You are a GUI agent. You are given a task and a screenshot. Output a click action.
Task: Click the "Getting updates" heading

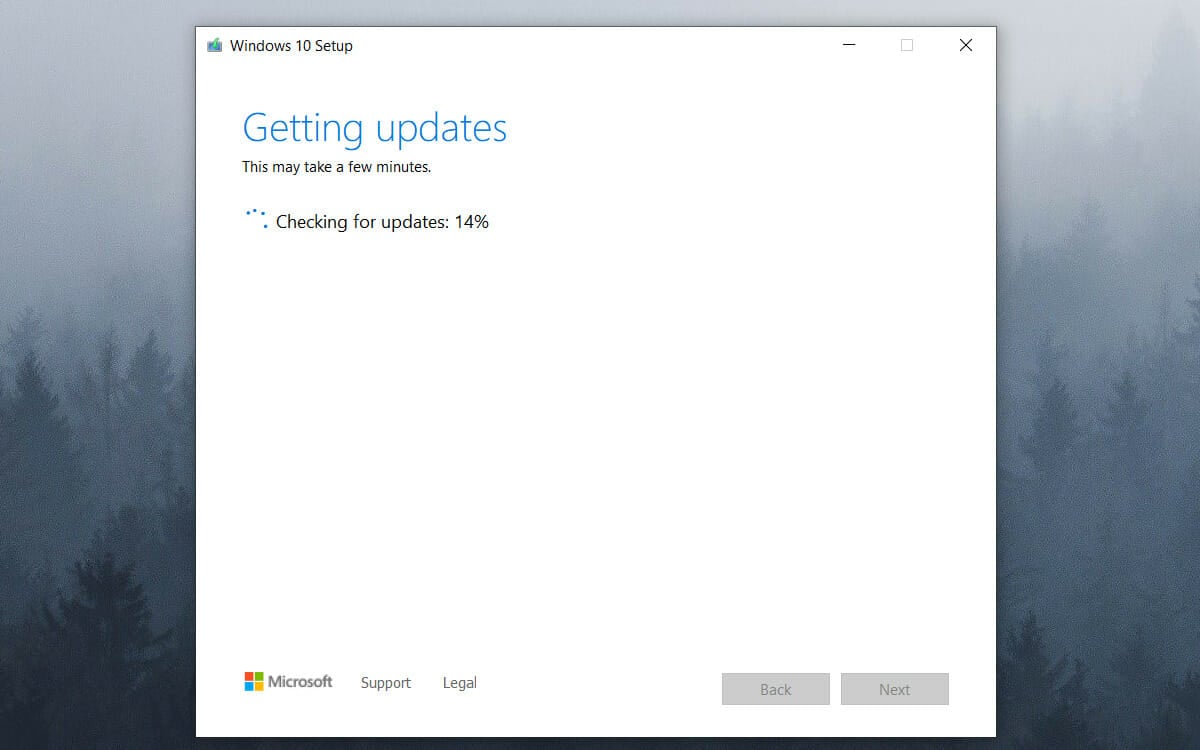[x=375, y=128]
